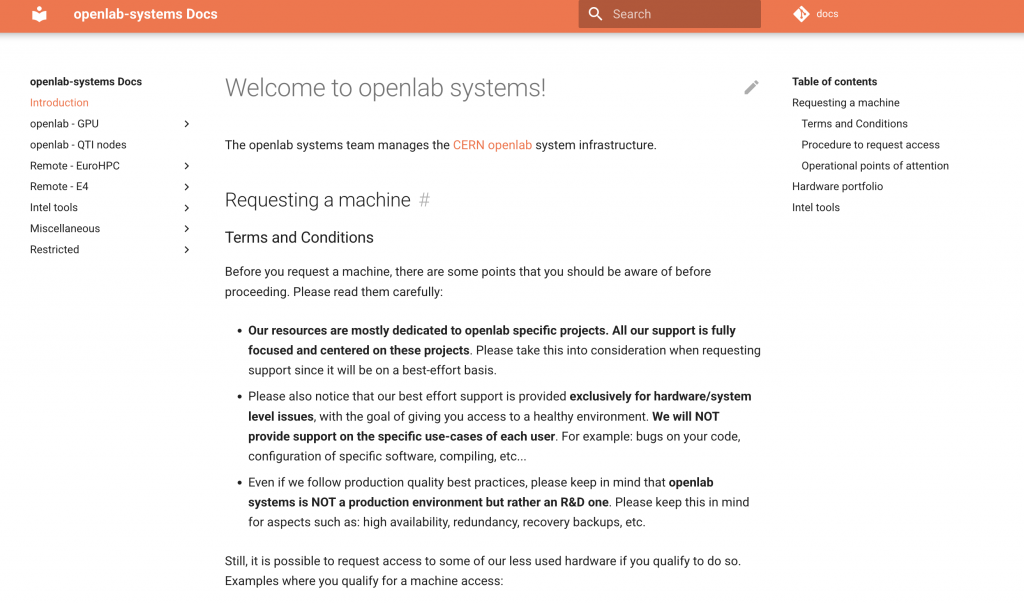This screenshot has width=1024, height=603.
Task: Jump to Procedure to request access
Action: coord(871,144)
